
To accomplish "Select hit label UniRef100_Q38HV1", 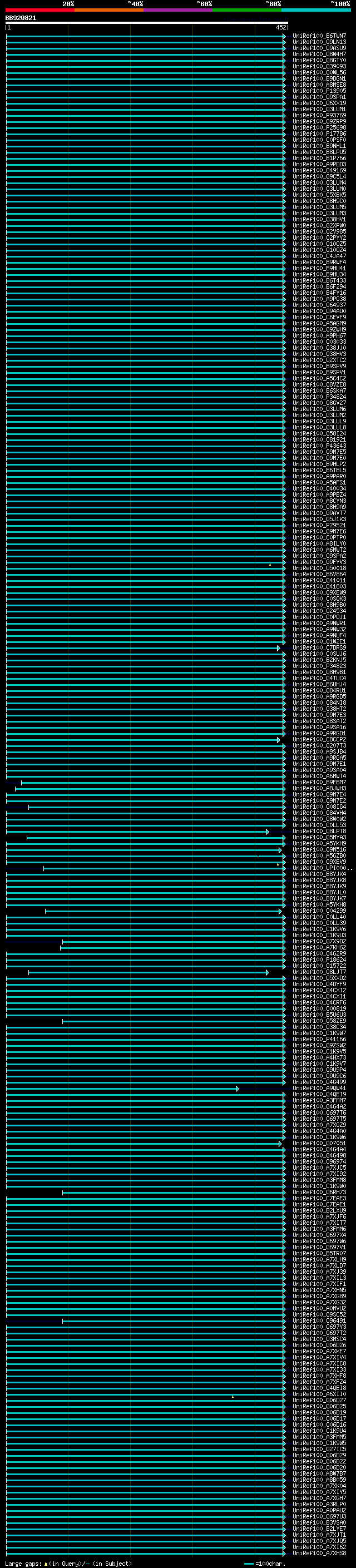I will pyautogui.click(x=319, y=219).
